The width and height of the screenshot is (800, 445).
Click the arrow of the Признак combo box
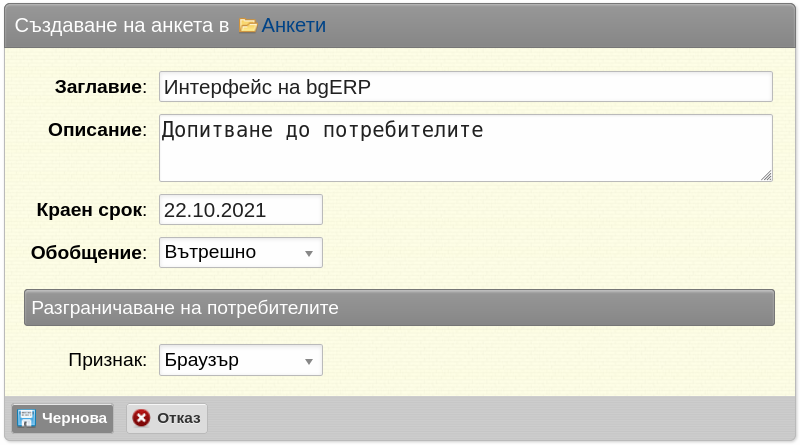point(309,361)
